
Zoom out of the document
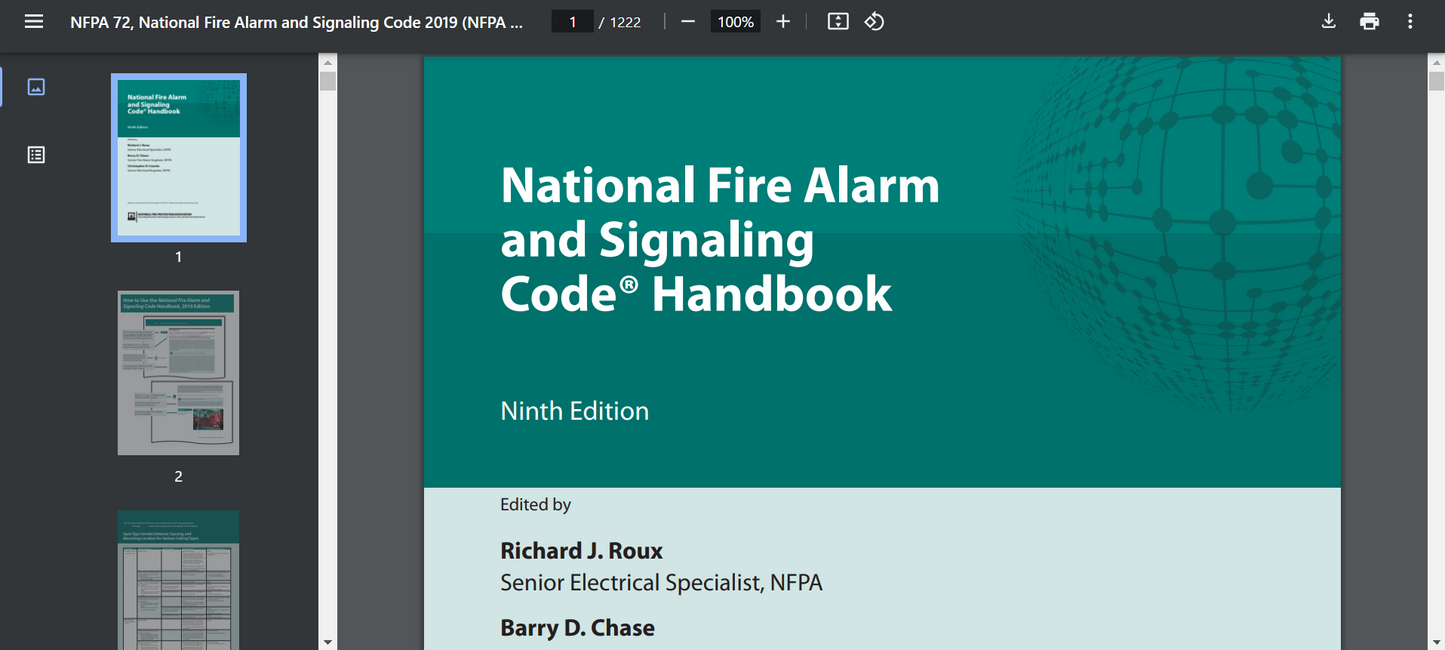tap(687, 20)
